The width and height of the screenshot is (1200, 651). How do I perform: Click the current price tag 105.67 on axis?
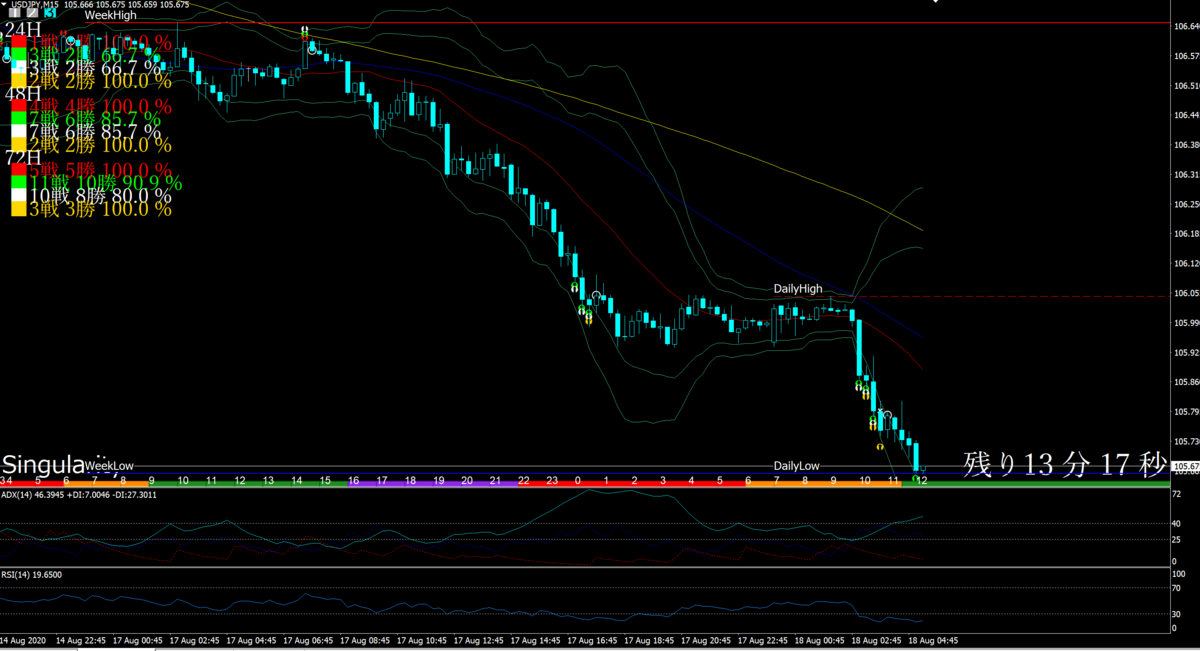pos(1186,467)
